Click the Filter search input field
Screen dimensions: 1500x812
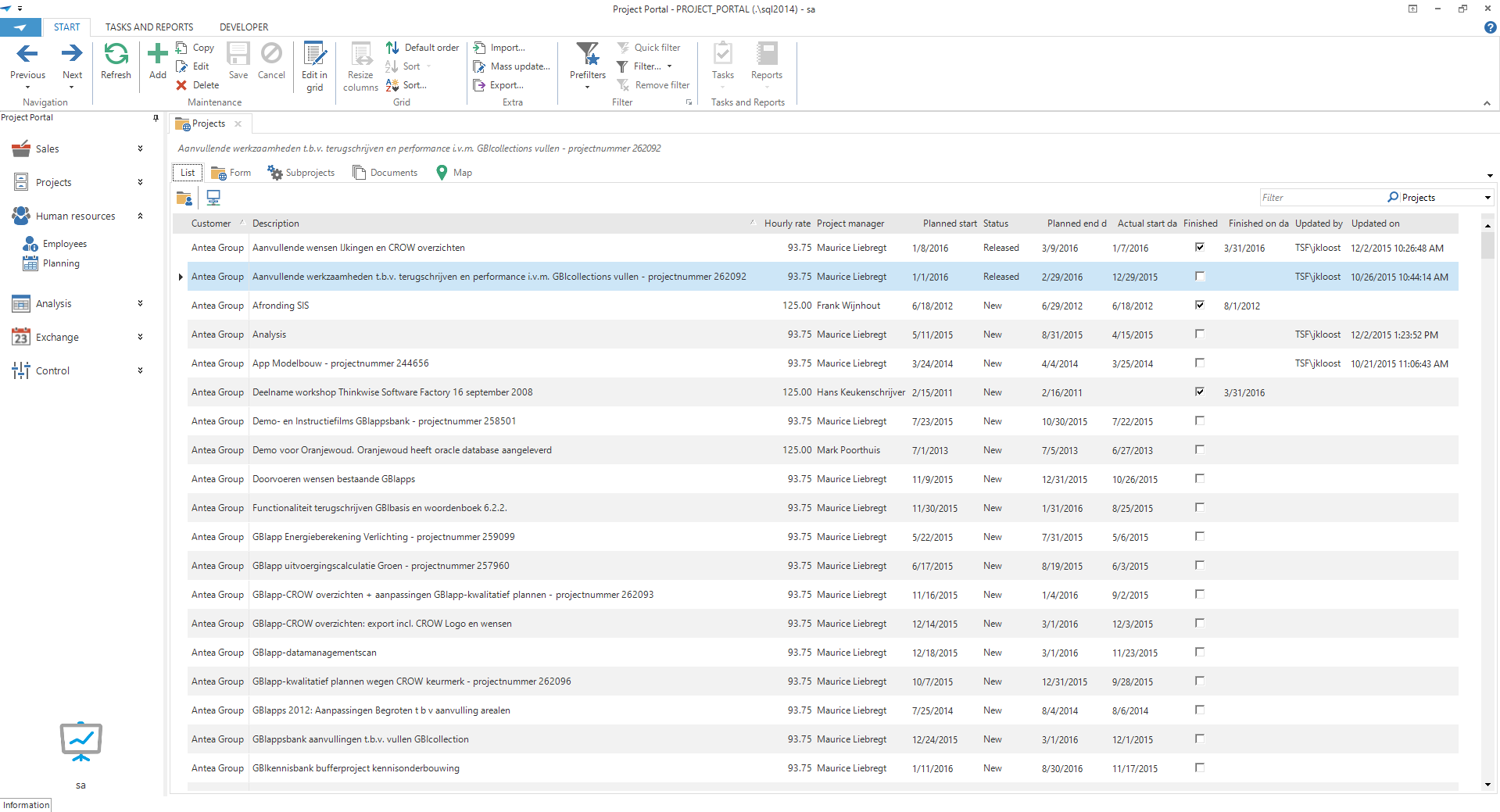(1321, 198)
